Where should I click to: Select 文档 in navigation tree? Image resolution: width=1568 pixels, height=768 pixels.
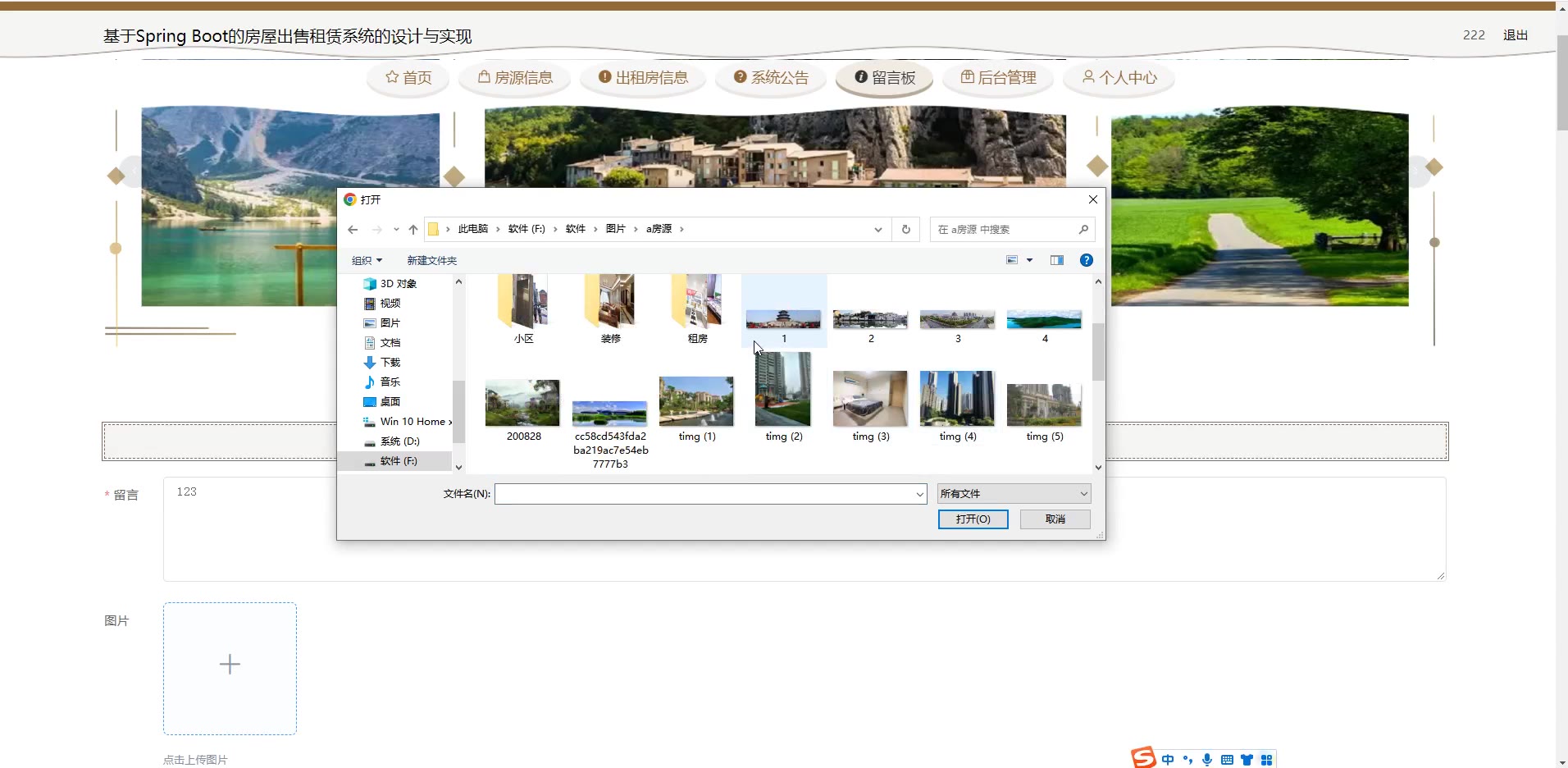point(390,343)
